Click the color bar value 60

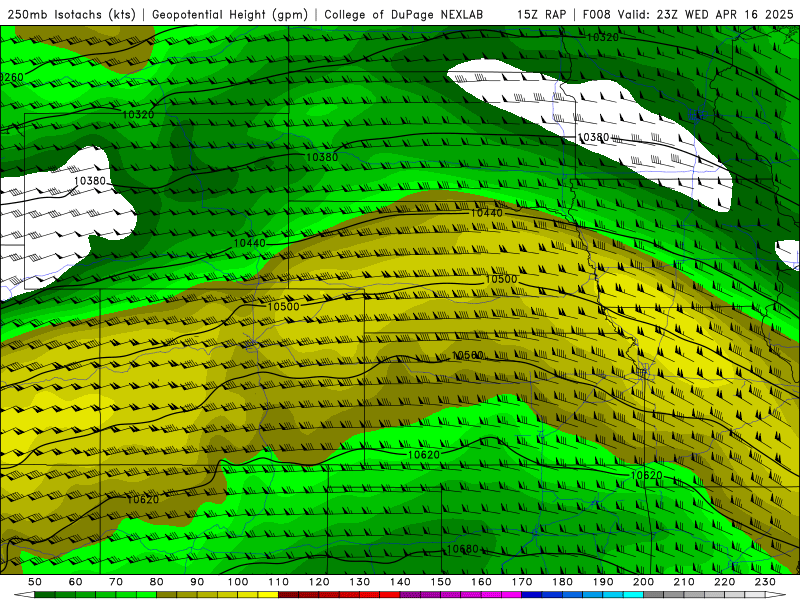[x=75, y=582]
